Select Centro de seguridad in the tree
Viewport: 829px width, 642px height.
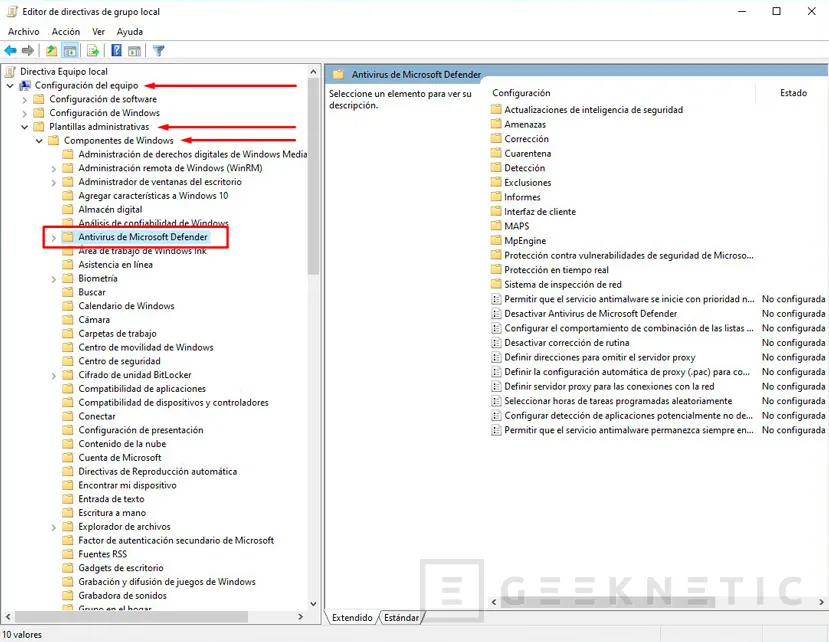coord(119,361)
